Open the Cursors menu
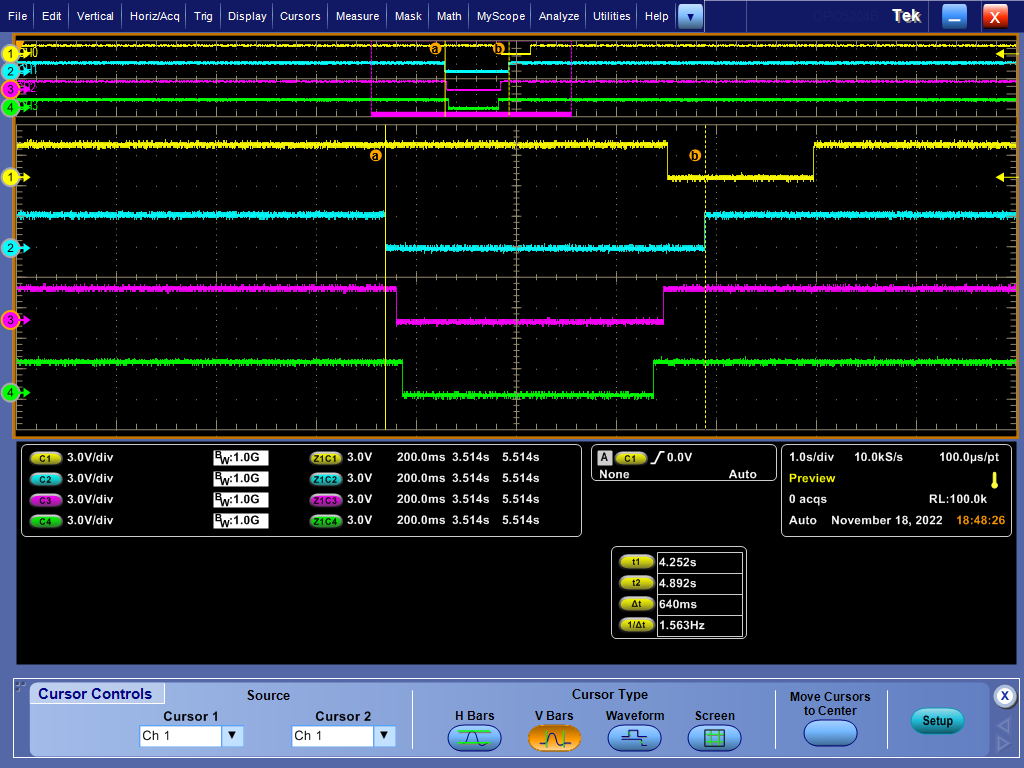The height and width of the screenshot is (768, 1024). coord(300,16)
